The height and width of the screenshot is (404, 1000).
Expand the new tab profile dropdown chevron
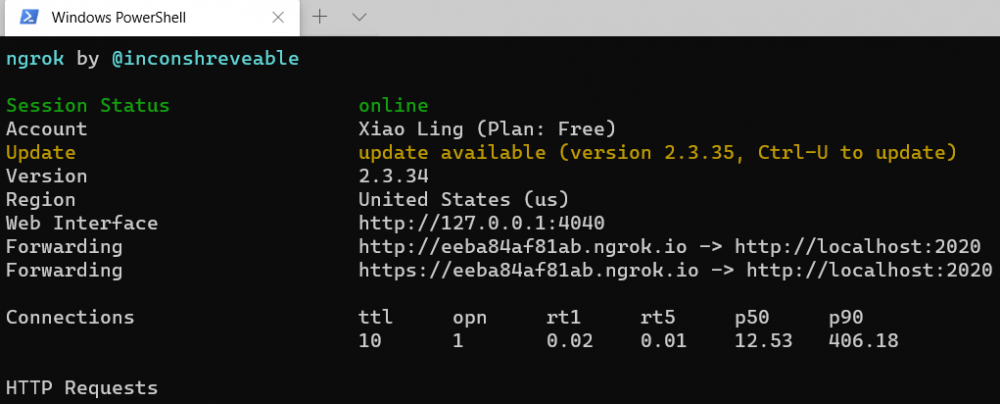(360, 17)
